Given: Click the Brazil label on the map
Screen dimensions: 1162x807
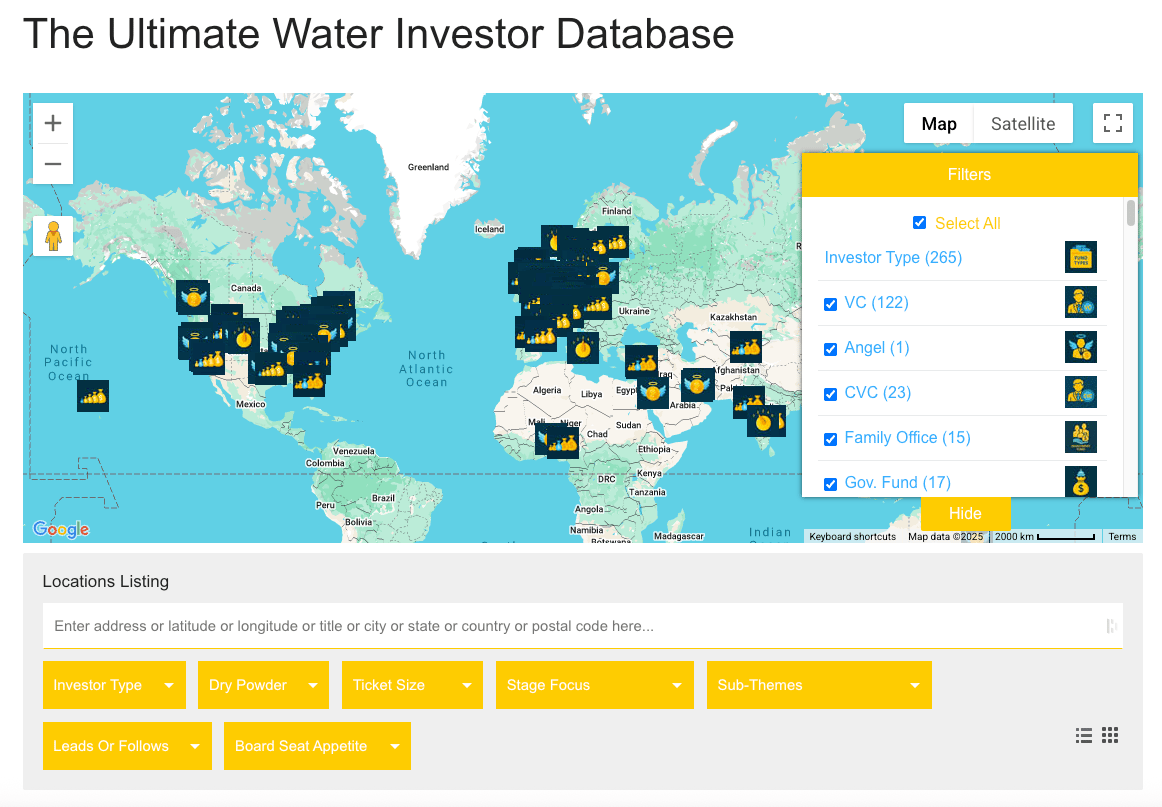Looking at the screenshot, I should pos(383,498).
